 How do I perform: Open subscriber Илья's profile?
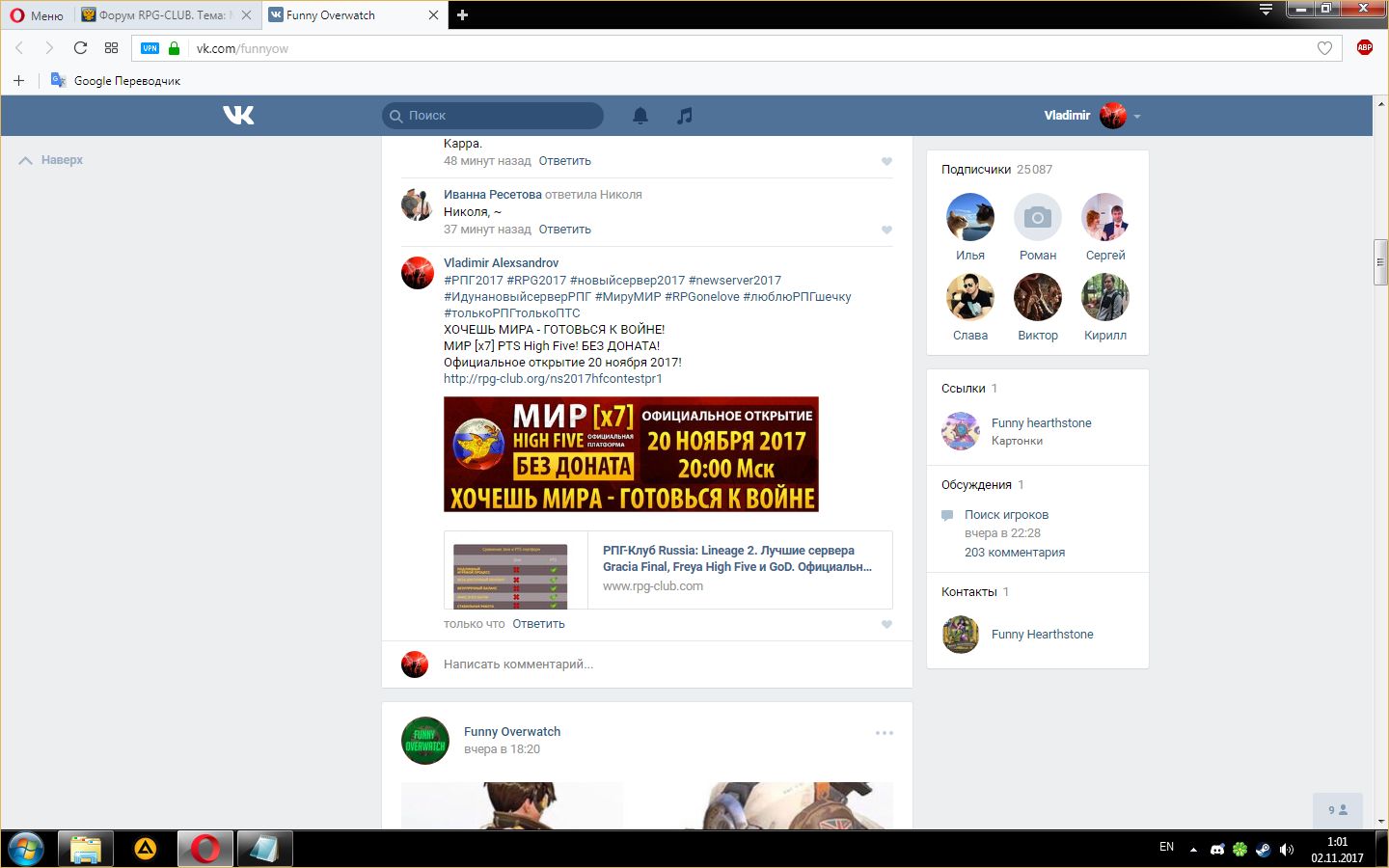[x=970, y=217]
